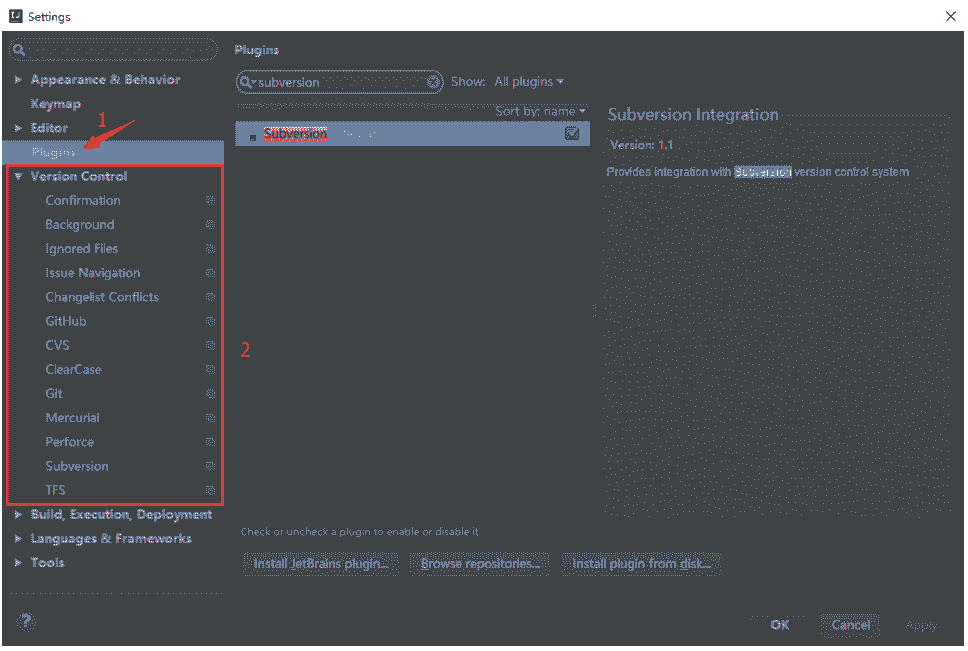Click Browse repositories button
968x651 pixels.
click(x=480, y=564)
